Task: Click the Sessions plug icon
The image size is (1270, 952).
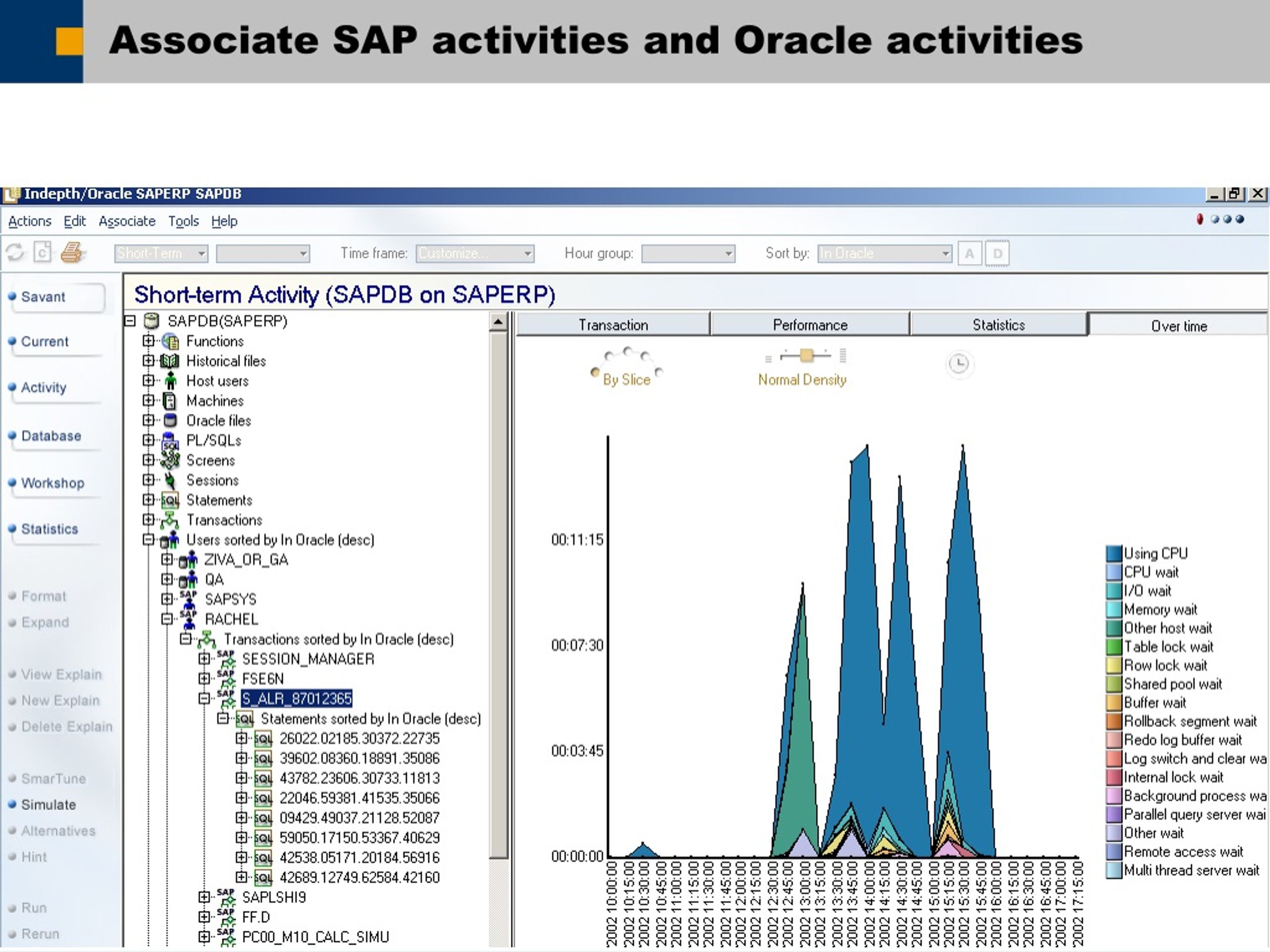Action: [170, 480]
